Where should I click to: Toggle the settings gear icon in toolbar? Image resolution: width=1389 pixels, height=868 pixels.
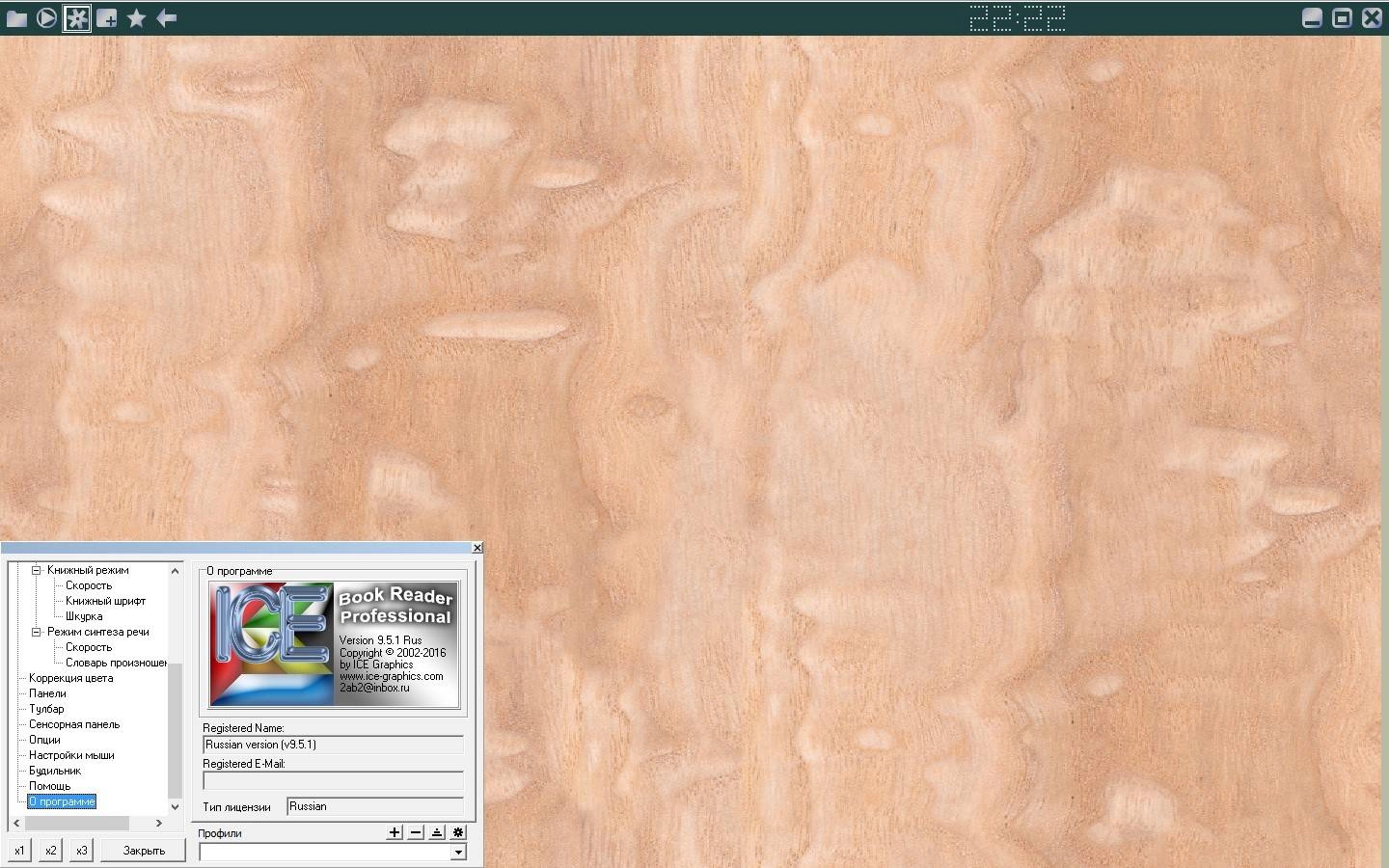(76, 18)
